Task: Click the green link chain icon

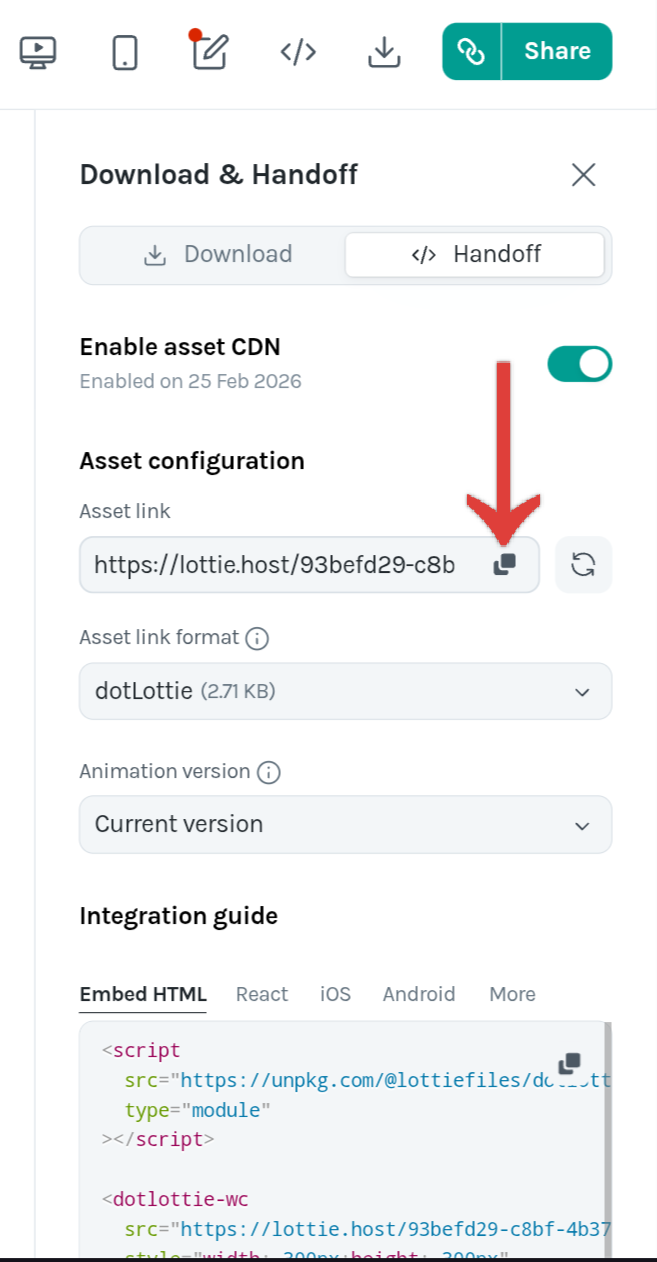Action: (x=471, y=52)
